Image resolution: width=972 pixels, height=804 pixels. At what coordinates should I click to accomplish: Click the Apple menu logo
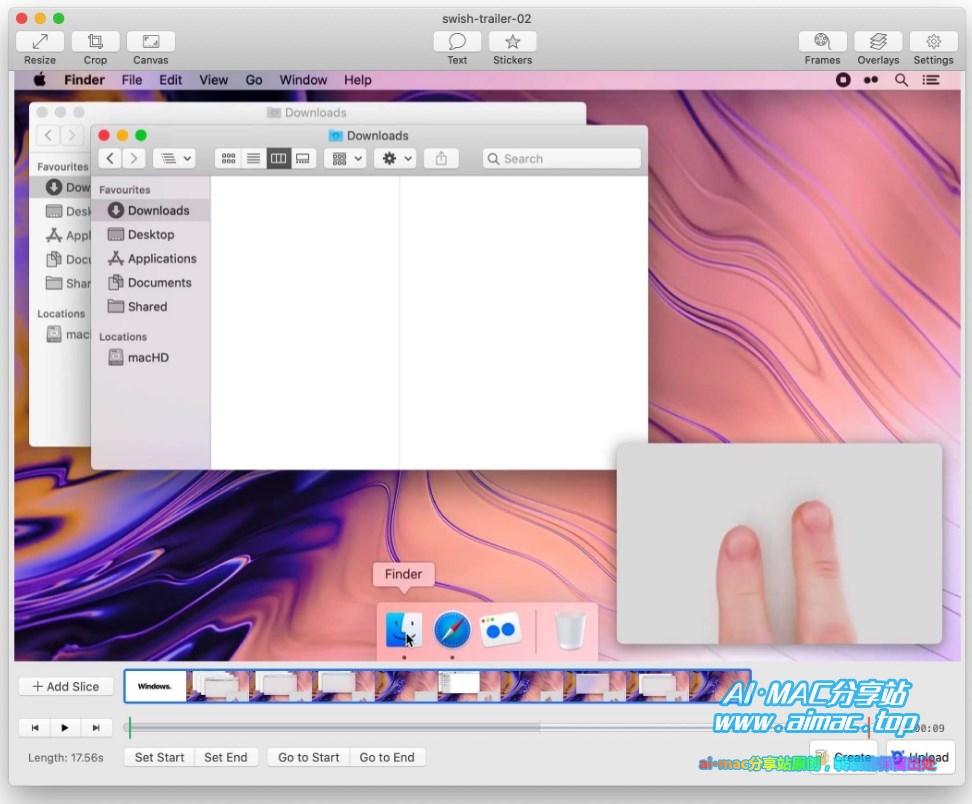coord(40,79)
